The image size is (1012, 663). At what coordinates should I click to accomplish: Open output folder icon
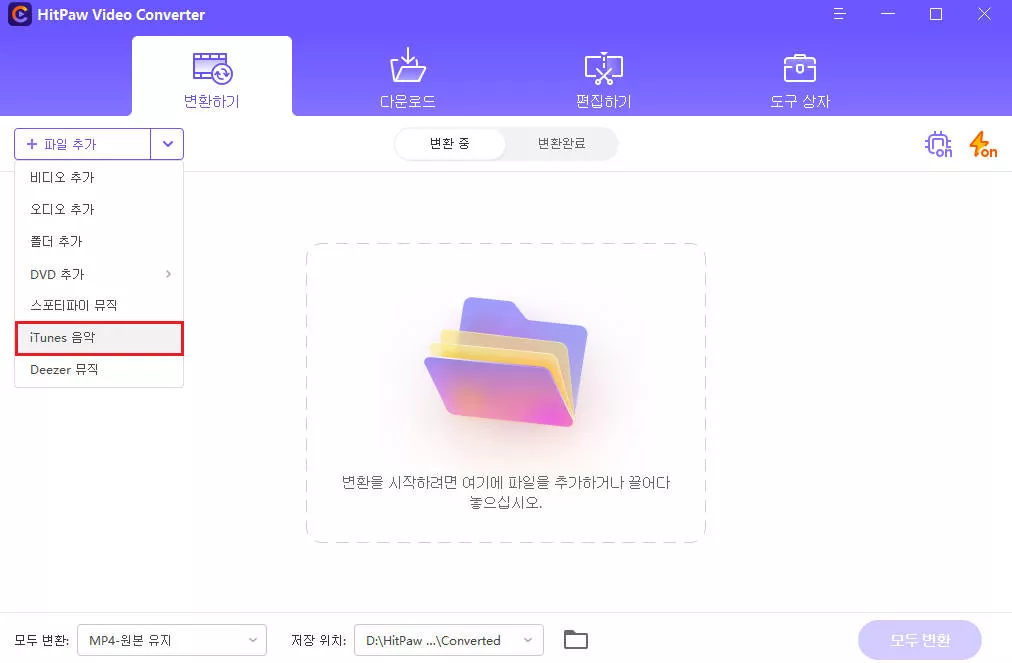(x=576, y=640)
